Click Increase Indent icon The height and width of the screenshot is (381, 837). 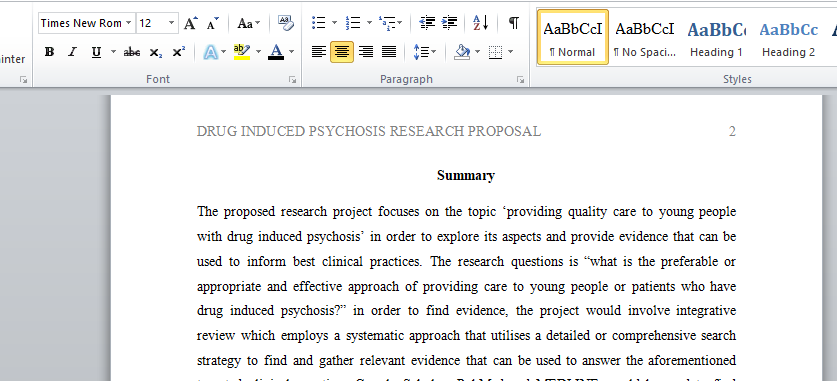pos(449,23)
